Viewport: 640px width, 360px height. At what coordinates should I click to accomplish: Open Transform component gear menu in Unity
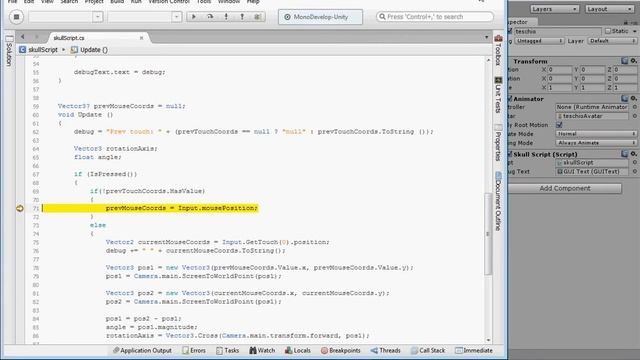click(633, 61)
